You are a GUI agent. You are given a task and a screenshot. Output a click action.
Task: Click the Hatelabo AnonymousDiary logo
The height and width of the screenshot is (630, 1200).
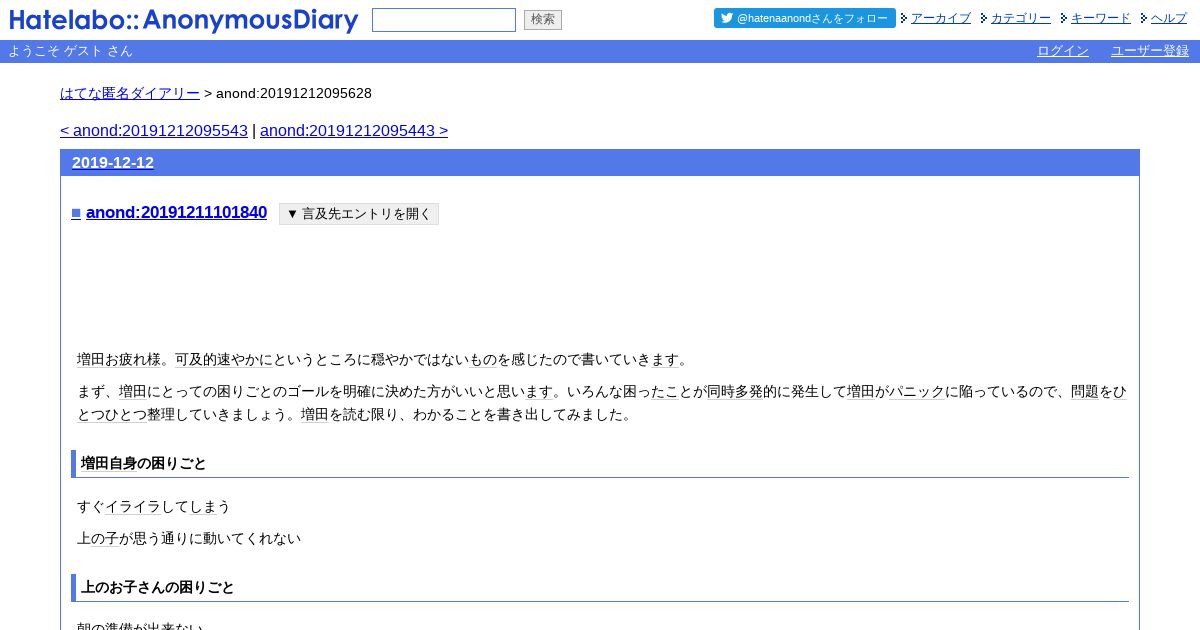point(183,20)
